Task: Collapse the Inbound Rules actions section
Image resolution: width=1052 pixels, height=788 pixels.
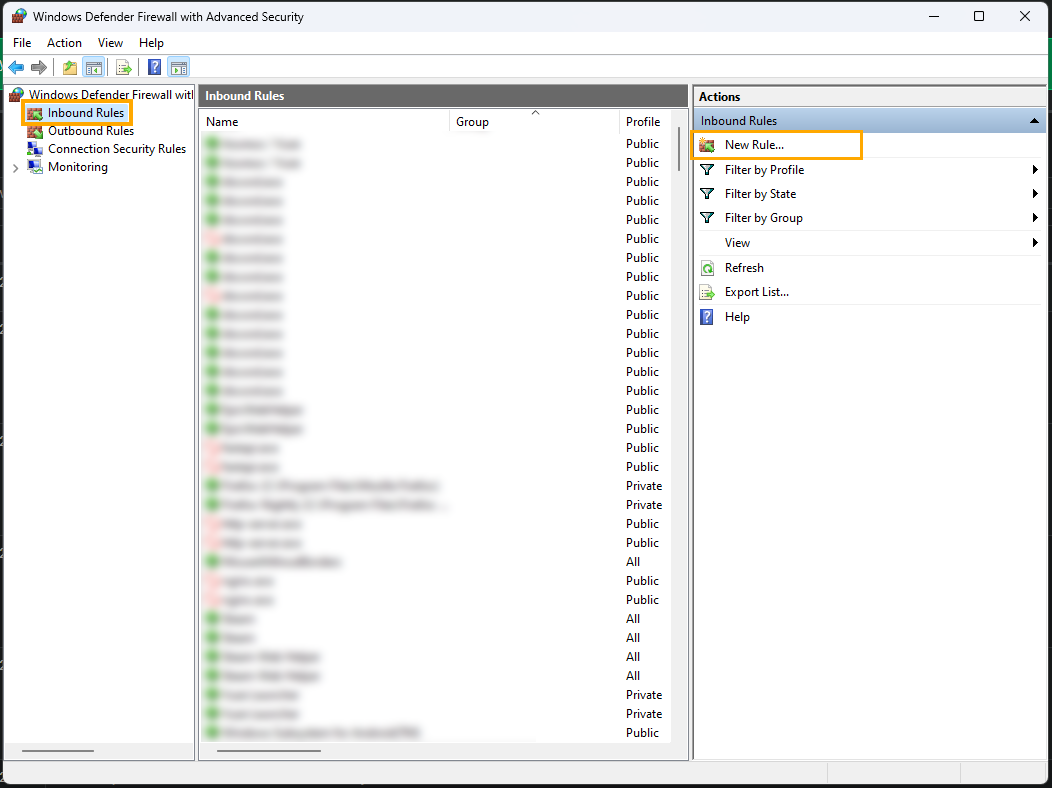Action: 1034,121
